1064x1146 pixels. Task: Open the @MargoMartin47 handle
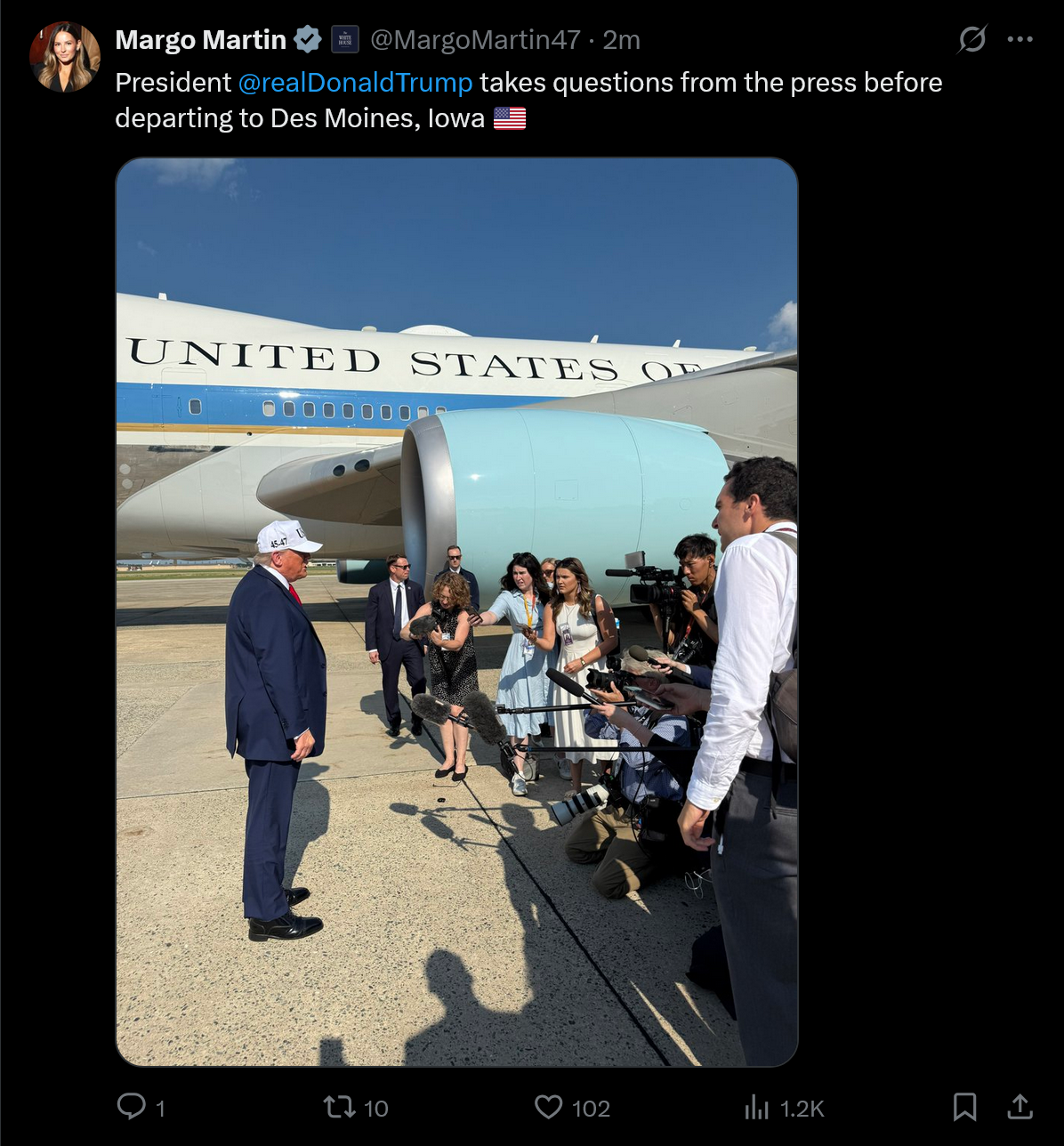(x=475, y=40)
